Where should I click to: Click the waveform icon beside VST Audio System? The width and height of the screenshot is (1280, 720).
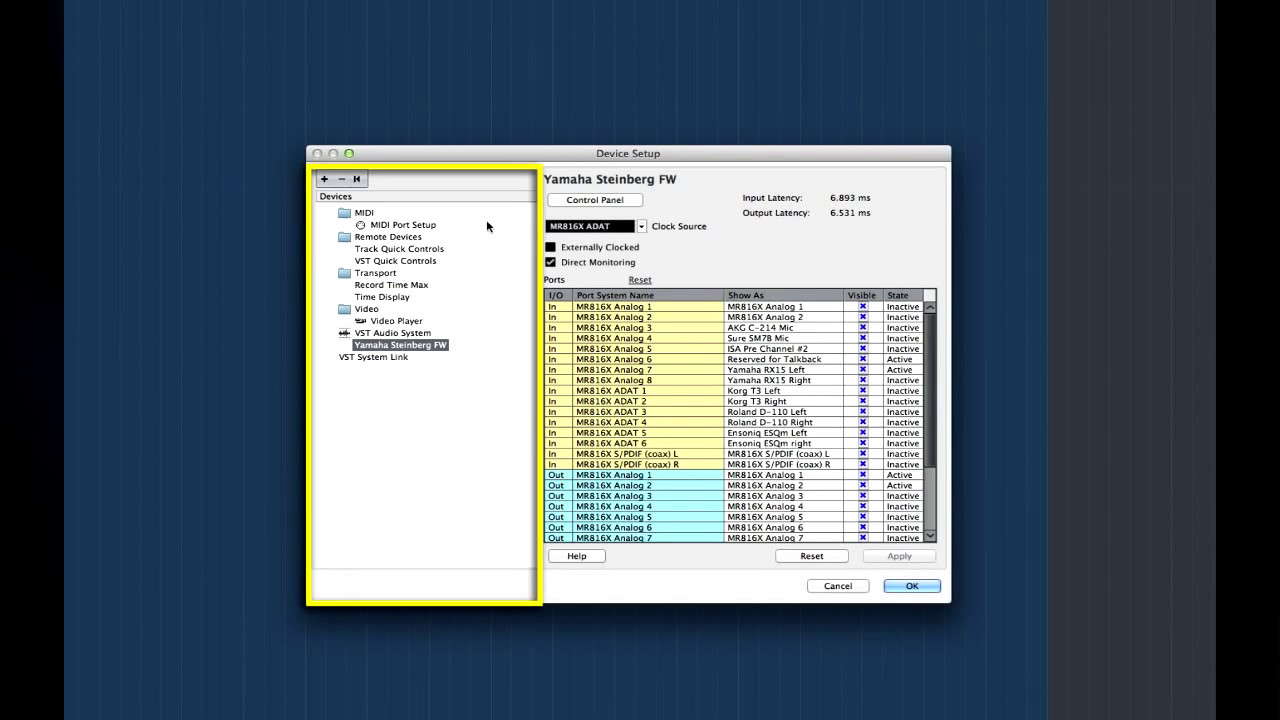point(344,332)
